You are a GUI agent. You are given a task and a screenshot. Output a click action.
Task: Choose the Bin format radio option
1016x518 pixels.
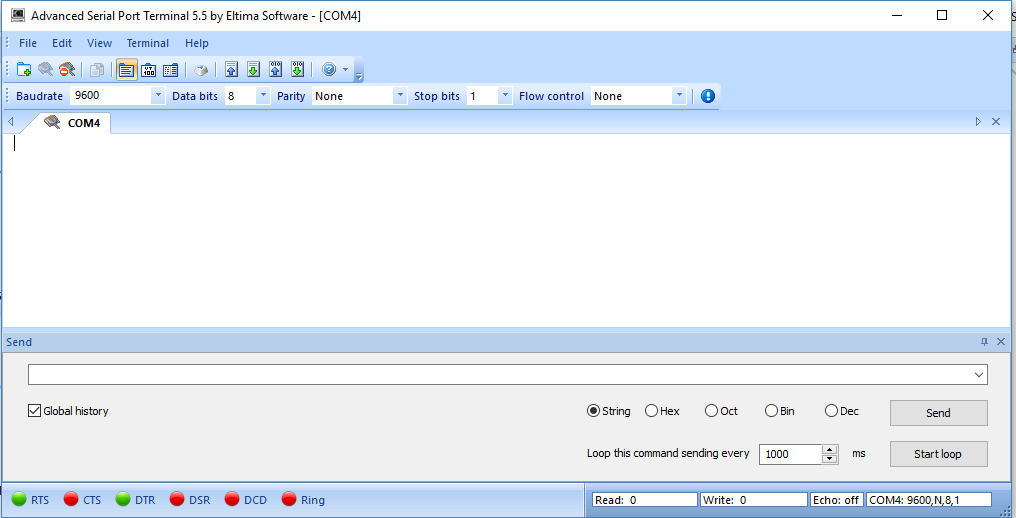point(772,411)
